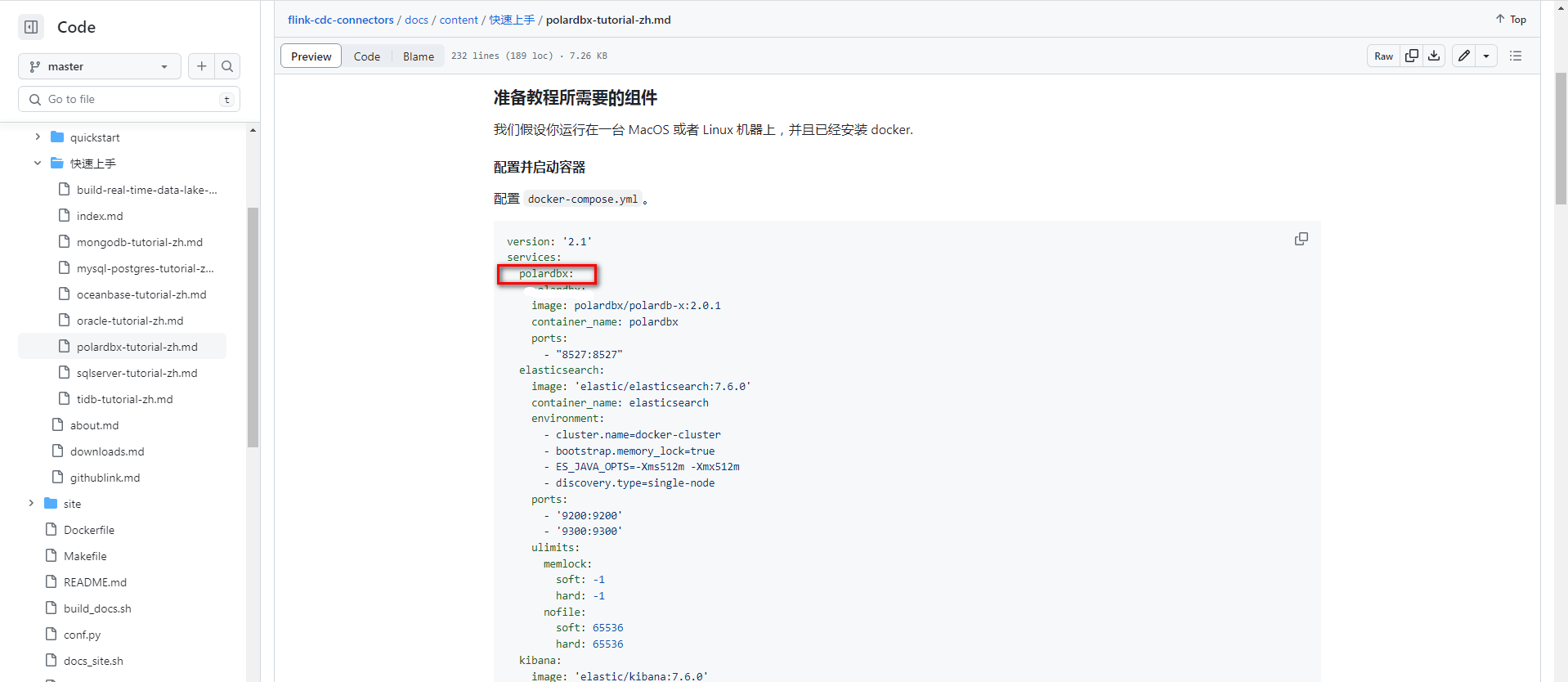Add a new file with plus button

click(x=201, y=66)
